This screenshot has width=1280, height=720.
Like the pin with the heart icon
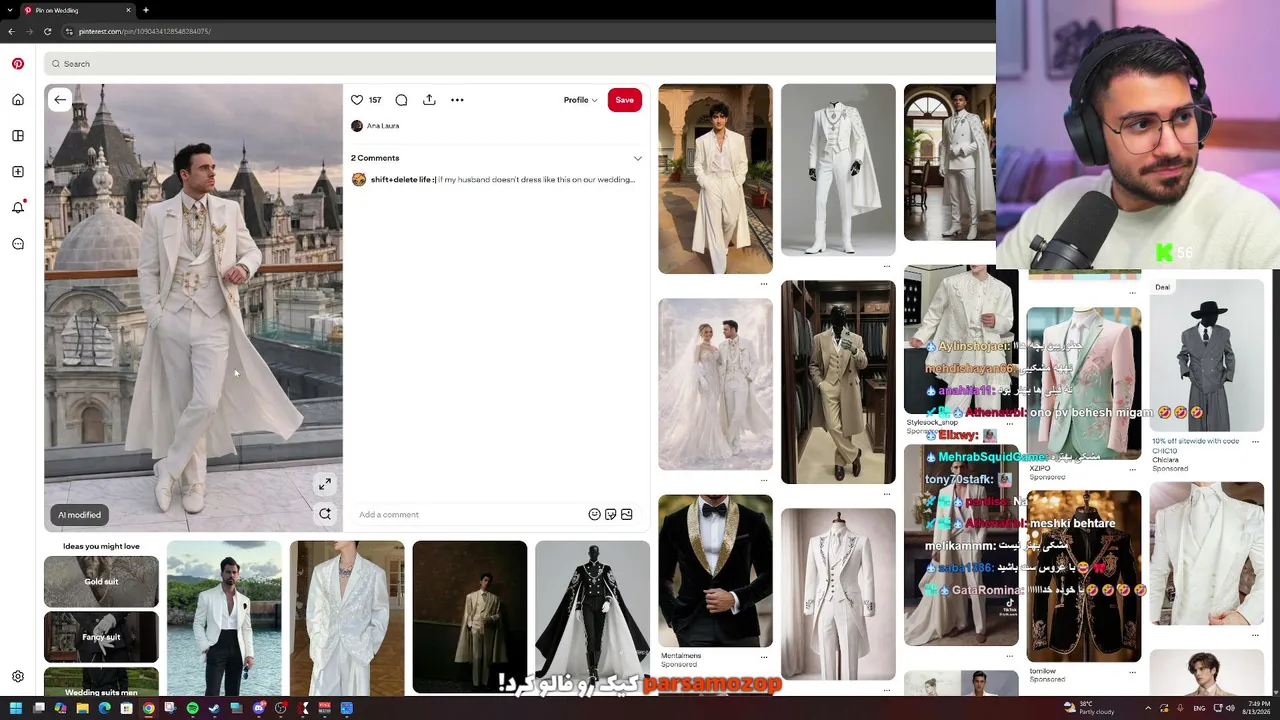[x=357, y=100]
